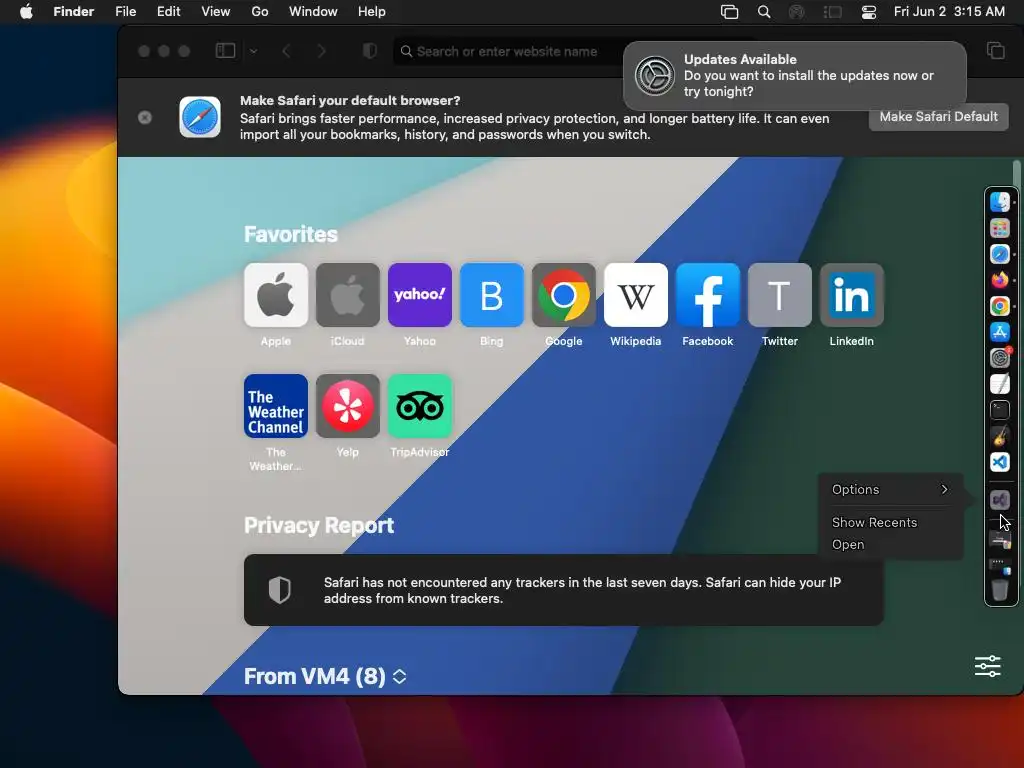Open the Apple favorite tile
The image size is (1024, 768).
coord(276,295)
